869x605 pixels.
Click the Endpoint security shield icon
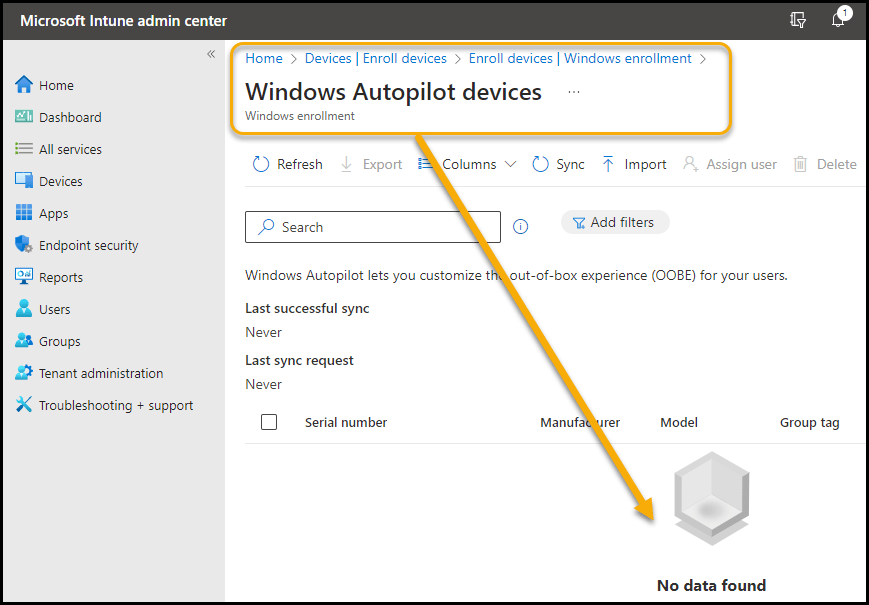coord(24,244)
